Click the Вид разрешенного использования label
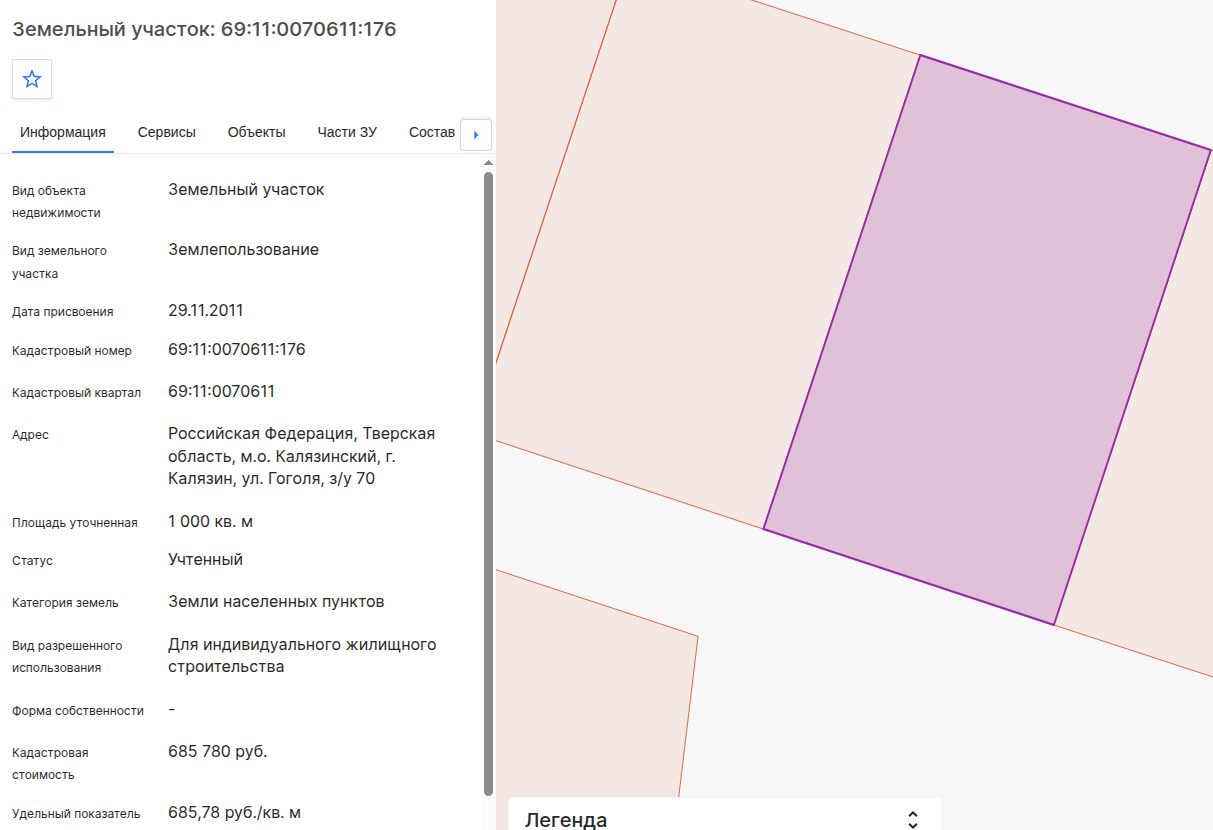1213x830 pixels. tap(67, 656)
